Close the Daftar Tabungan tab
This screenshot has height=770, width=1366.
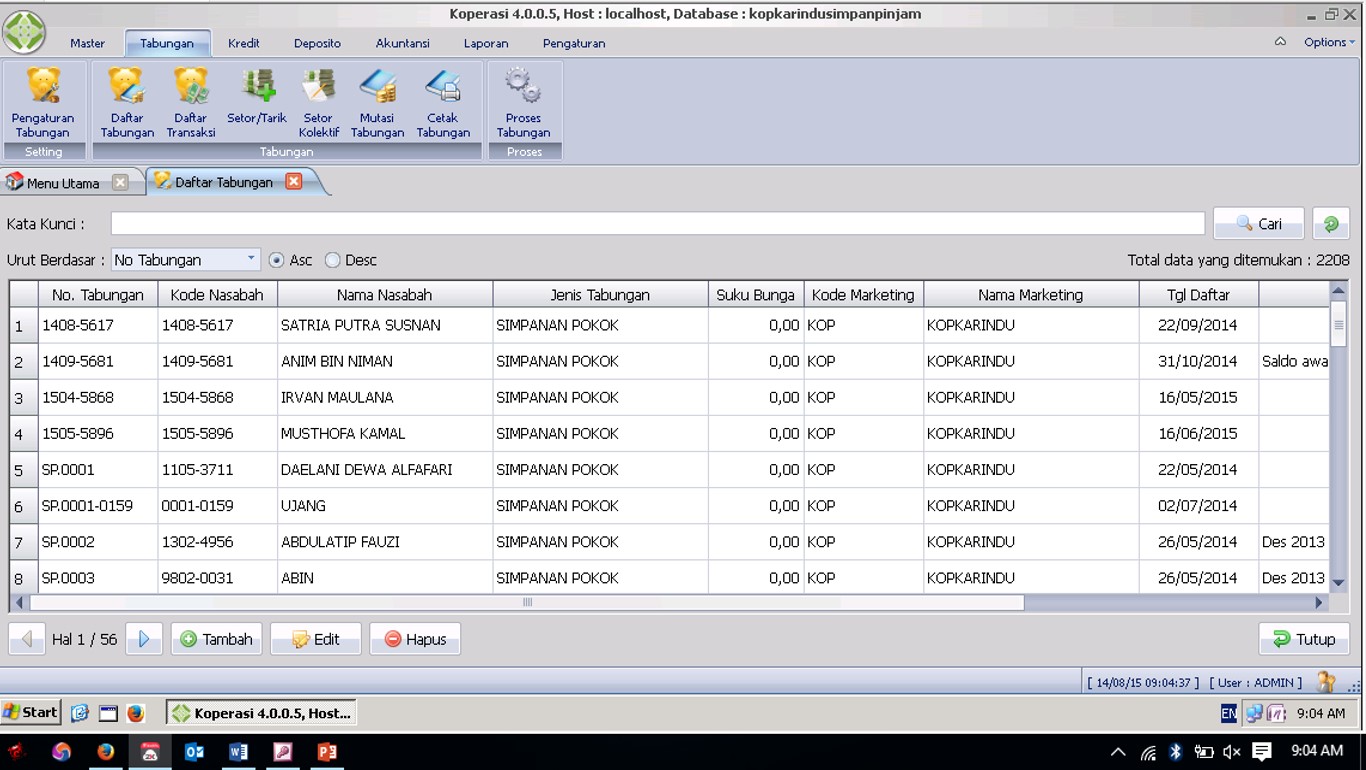point(293,181)
